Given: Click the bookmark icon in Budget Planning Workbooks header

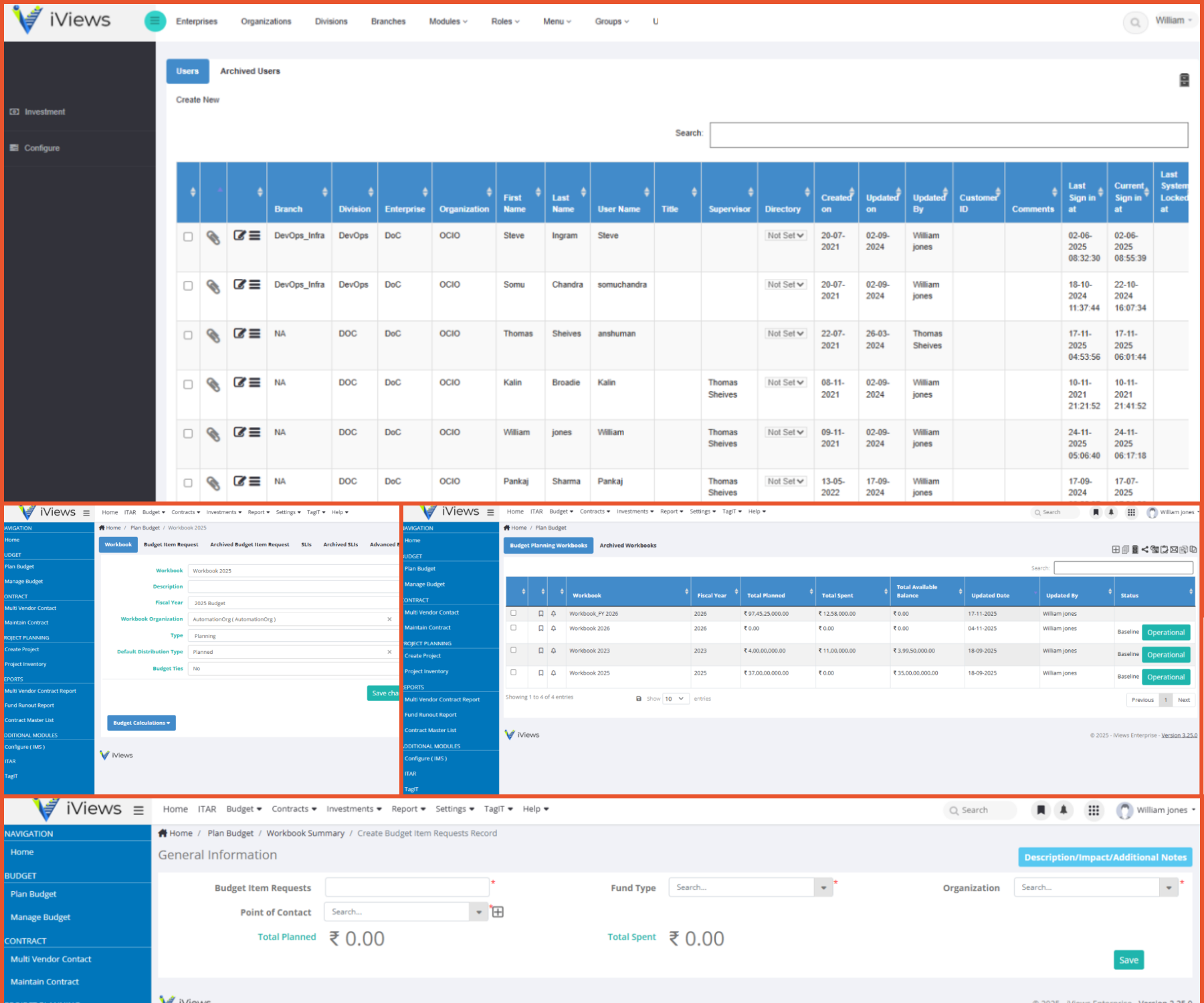Looking at the screenshot, I should pyautogui.click(x=1096, y=512).
